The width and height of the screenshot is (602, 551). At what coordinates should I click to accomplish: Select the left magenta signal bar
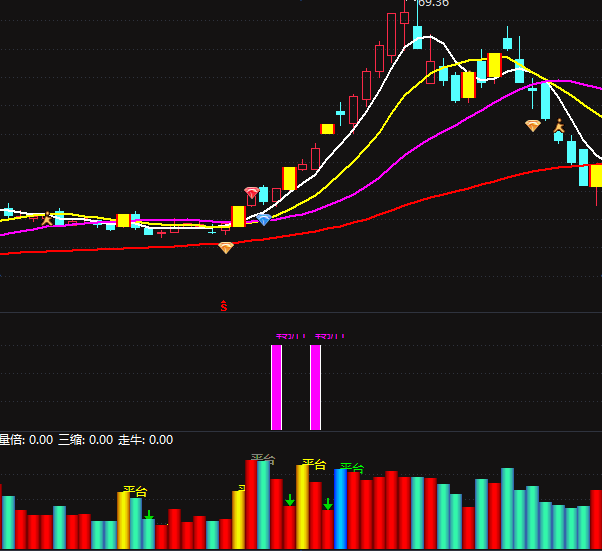pos(276,387)
